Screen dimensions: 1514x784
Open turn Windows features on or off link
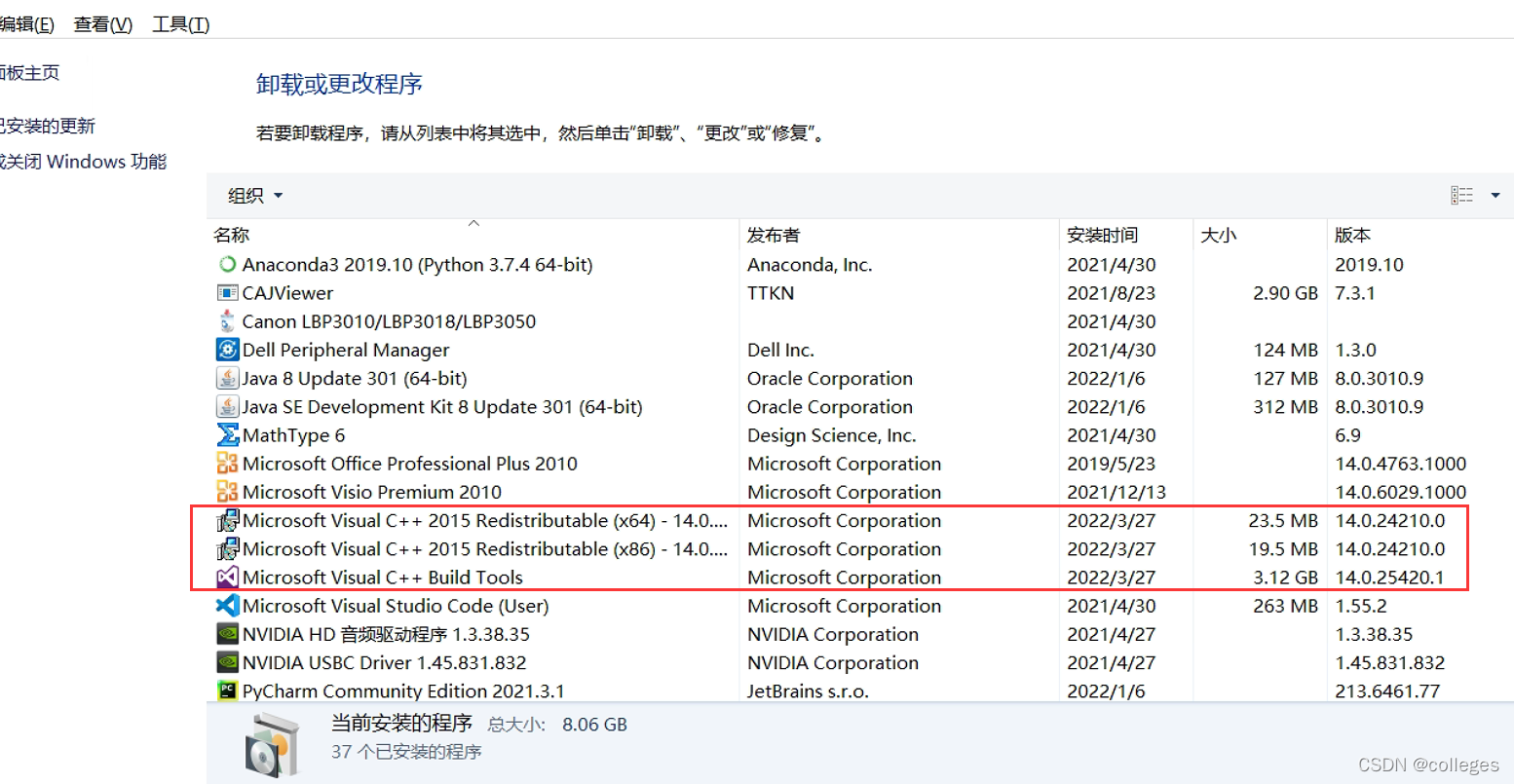[x=83, y=162]
